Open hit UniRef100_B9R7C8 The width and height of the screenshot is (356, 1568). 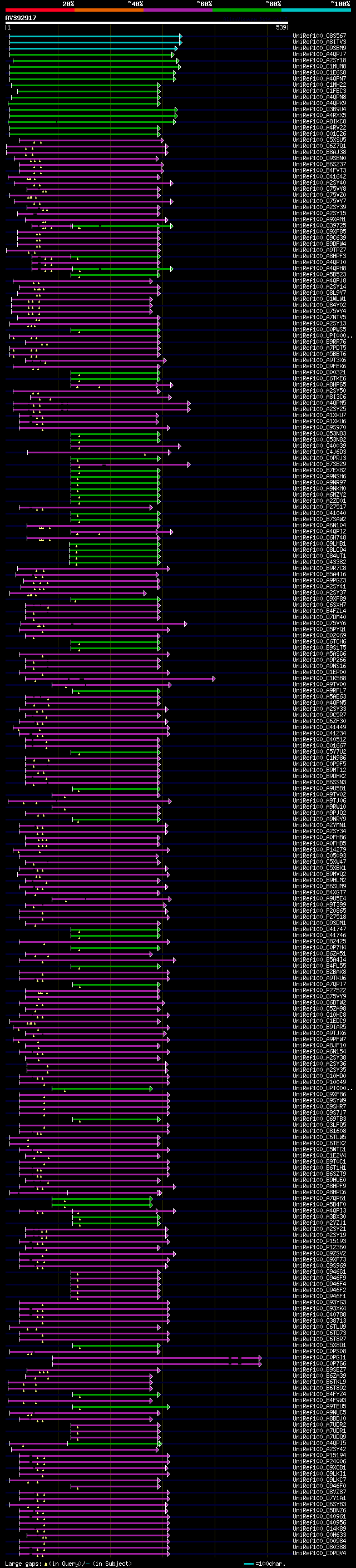coord(319,568)
